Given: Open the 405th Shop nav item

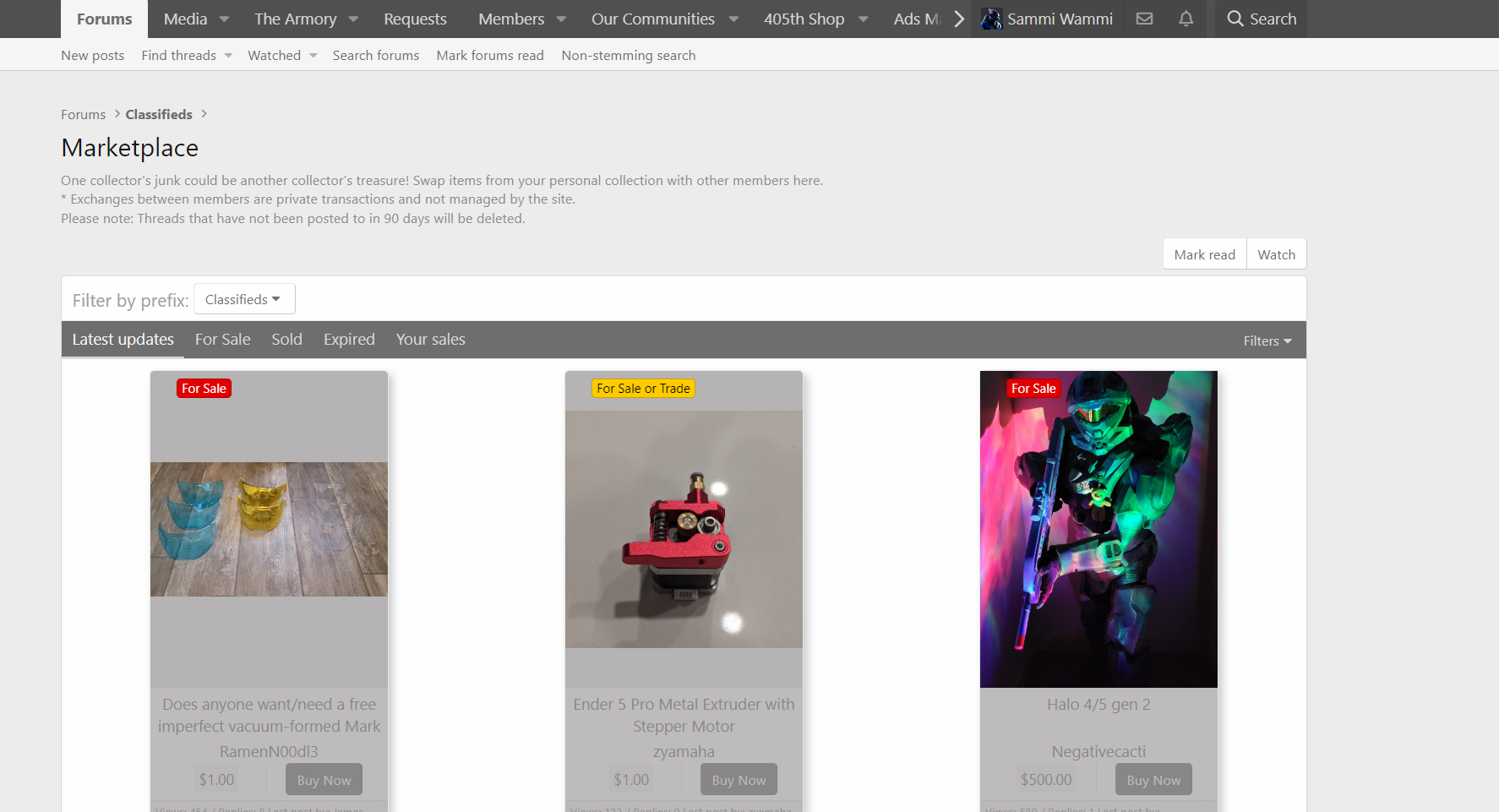Looking at the screenshot, I should [x=804, y=19].
